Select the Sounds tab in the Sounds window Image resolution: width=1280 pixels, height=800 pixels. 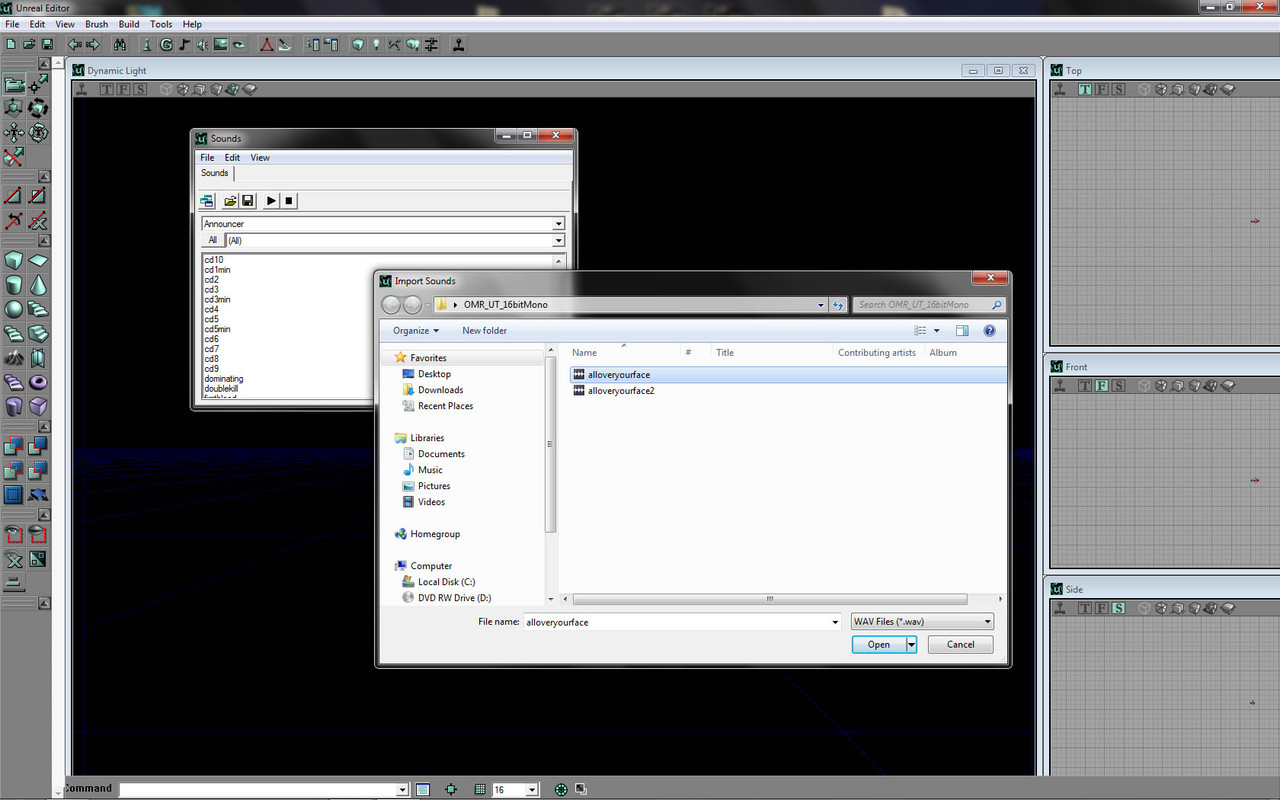[x=215, y=173]
